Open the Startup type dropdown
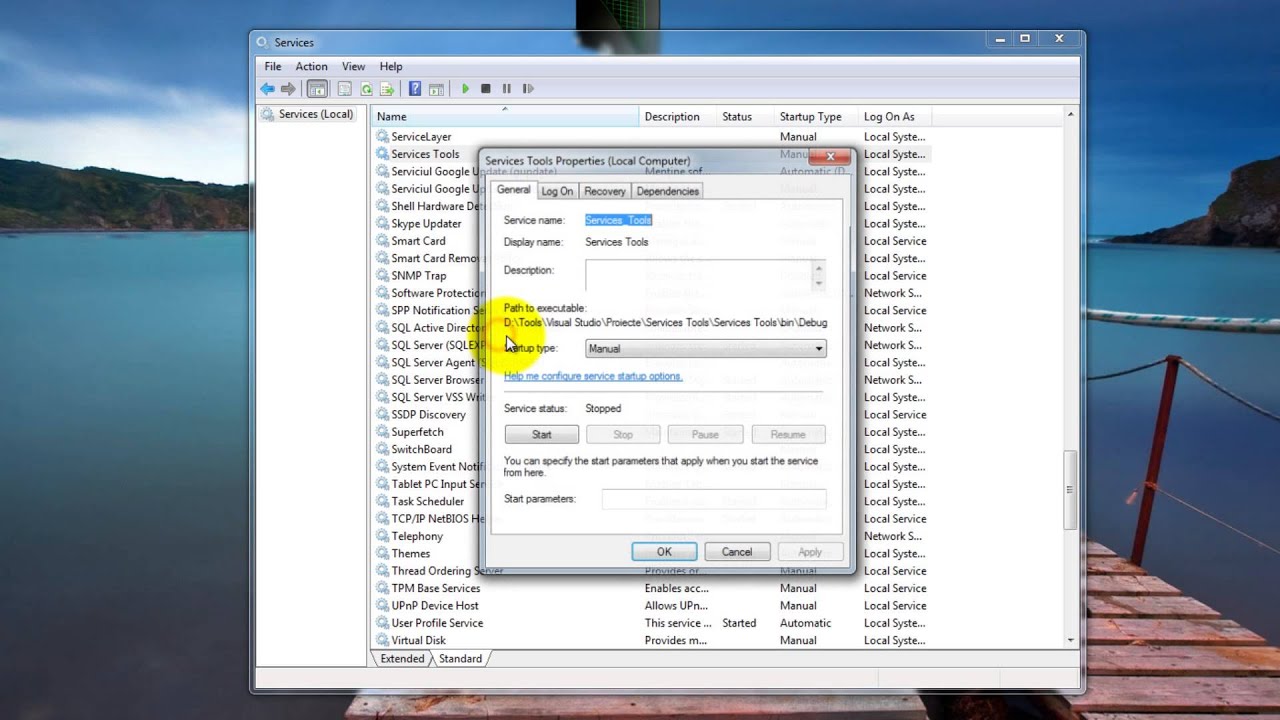 (x=706, y=349)
